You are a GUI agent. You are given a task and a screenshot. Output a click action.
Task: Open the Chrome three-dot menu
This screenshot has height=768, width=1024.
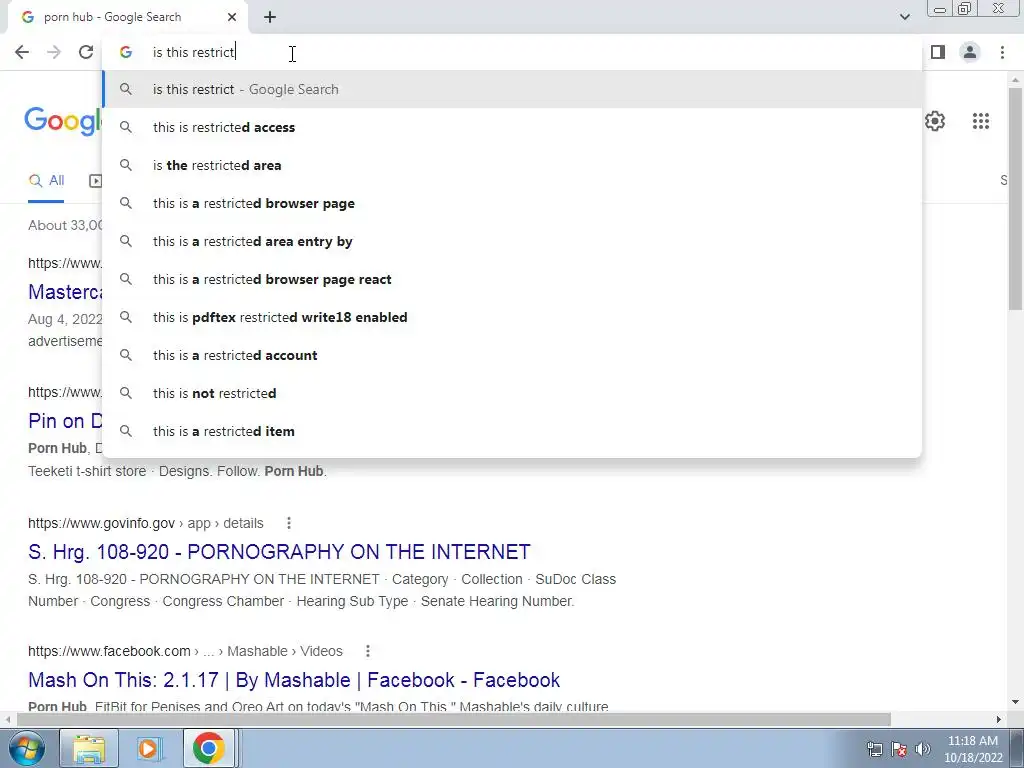(x=1002, y=52)
